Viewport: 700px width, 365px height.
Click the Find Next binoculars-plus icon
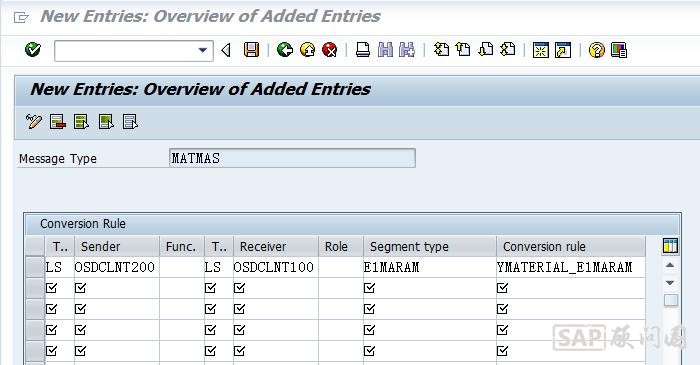pyautogui.click(x=407, y=50)
